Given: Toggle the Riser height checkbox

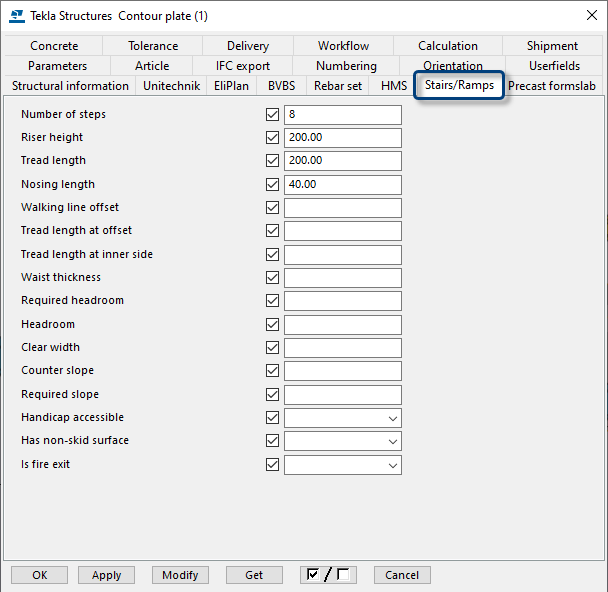Looking at the screenshot, I should [272, 138].
